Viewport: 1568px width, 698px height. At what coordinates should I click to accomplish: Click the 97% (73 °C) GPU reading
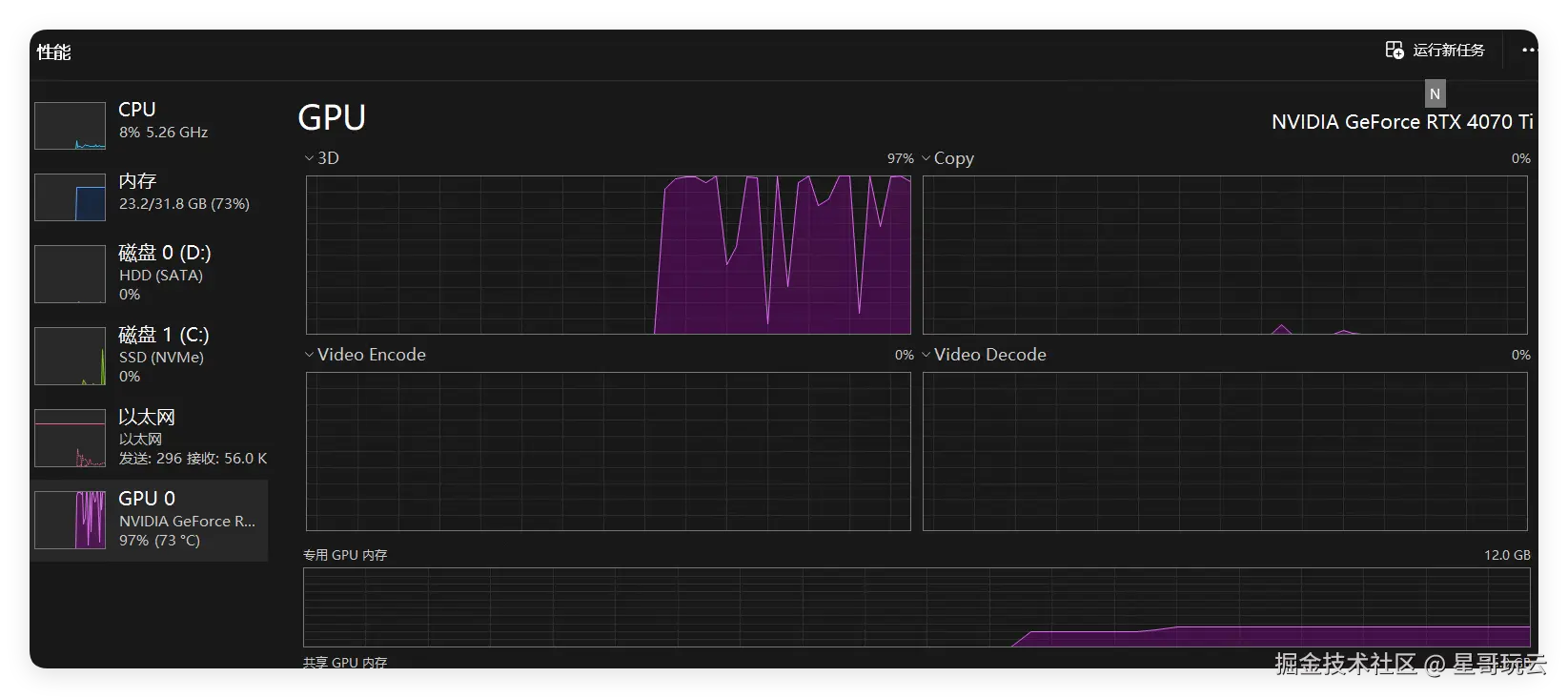pyautogui.click(x=159, y=541)
